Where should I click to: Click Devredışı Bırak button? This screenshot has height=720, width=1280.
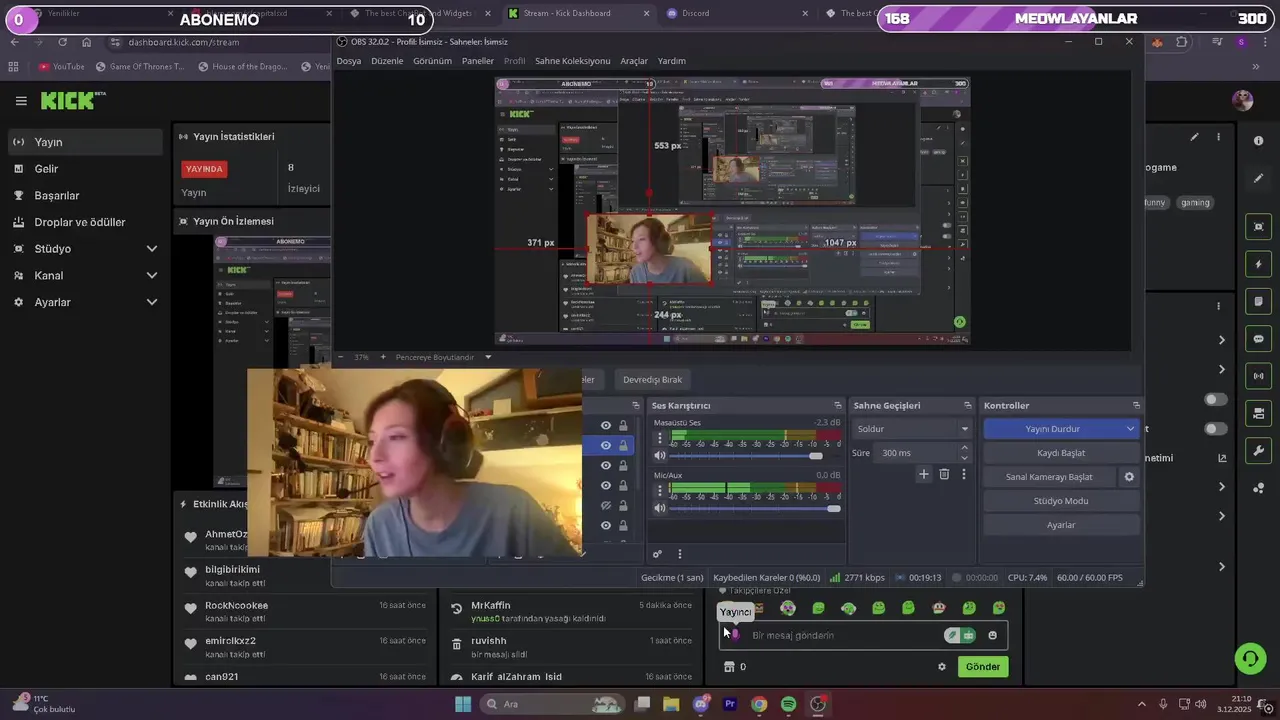click(652, 380)
